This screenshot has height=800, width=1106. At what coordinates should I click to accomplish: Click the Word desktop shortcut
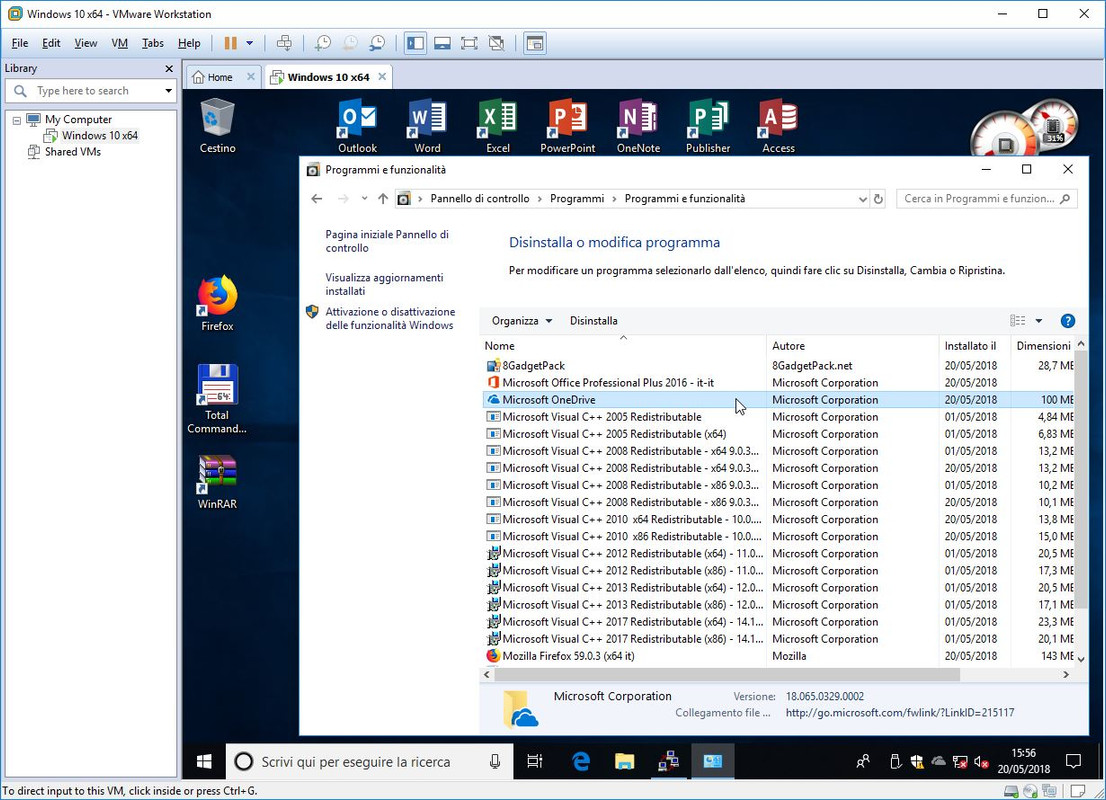[427, 126]
